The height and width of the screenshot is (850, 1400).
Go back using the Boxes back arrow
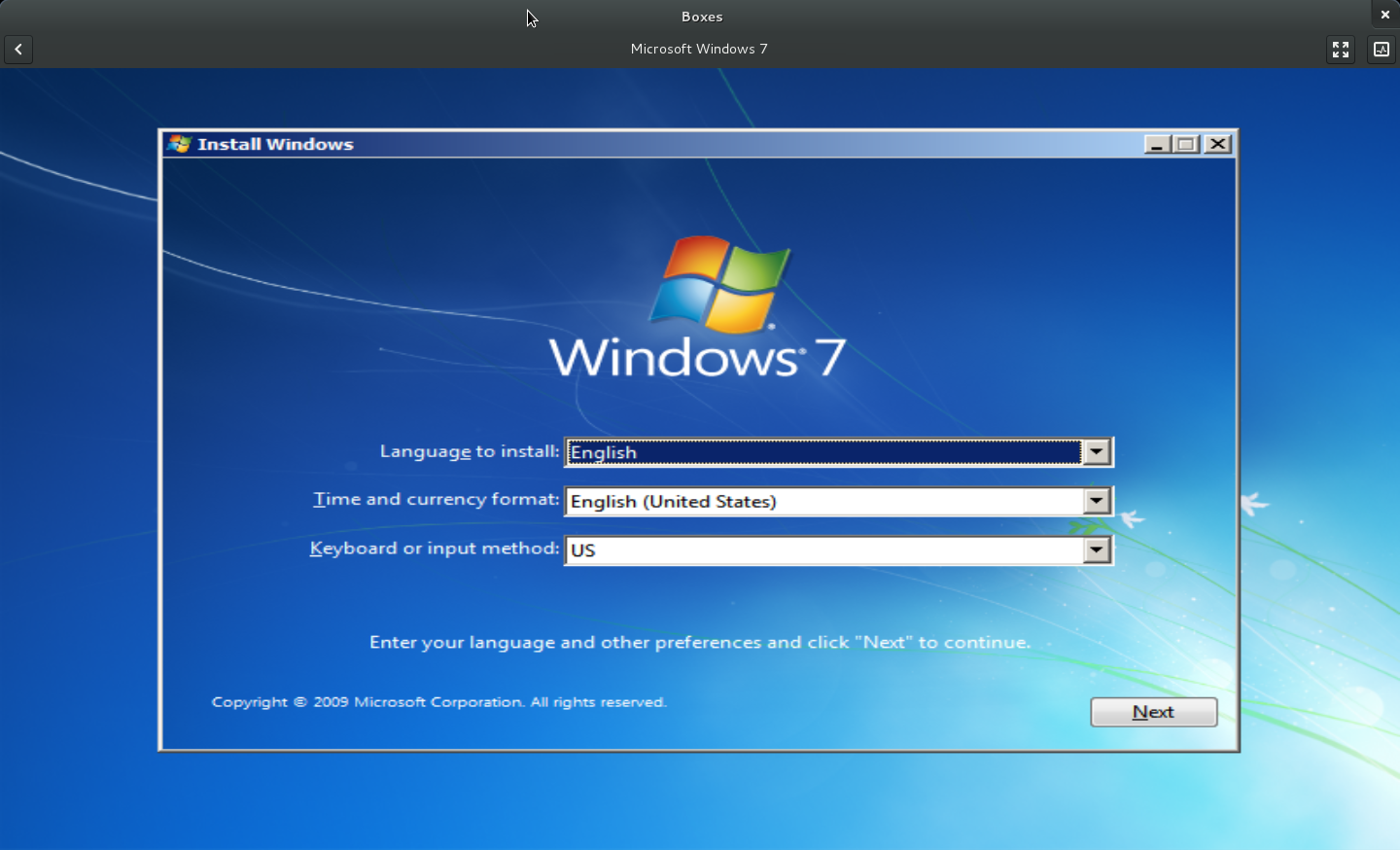click(x=18, y=50)
